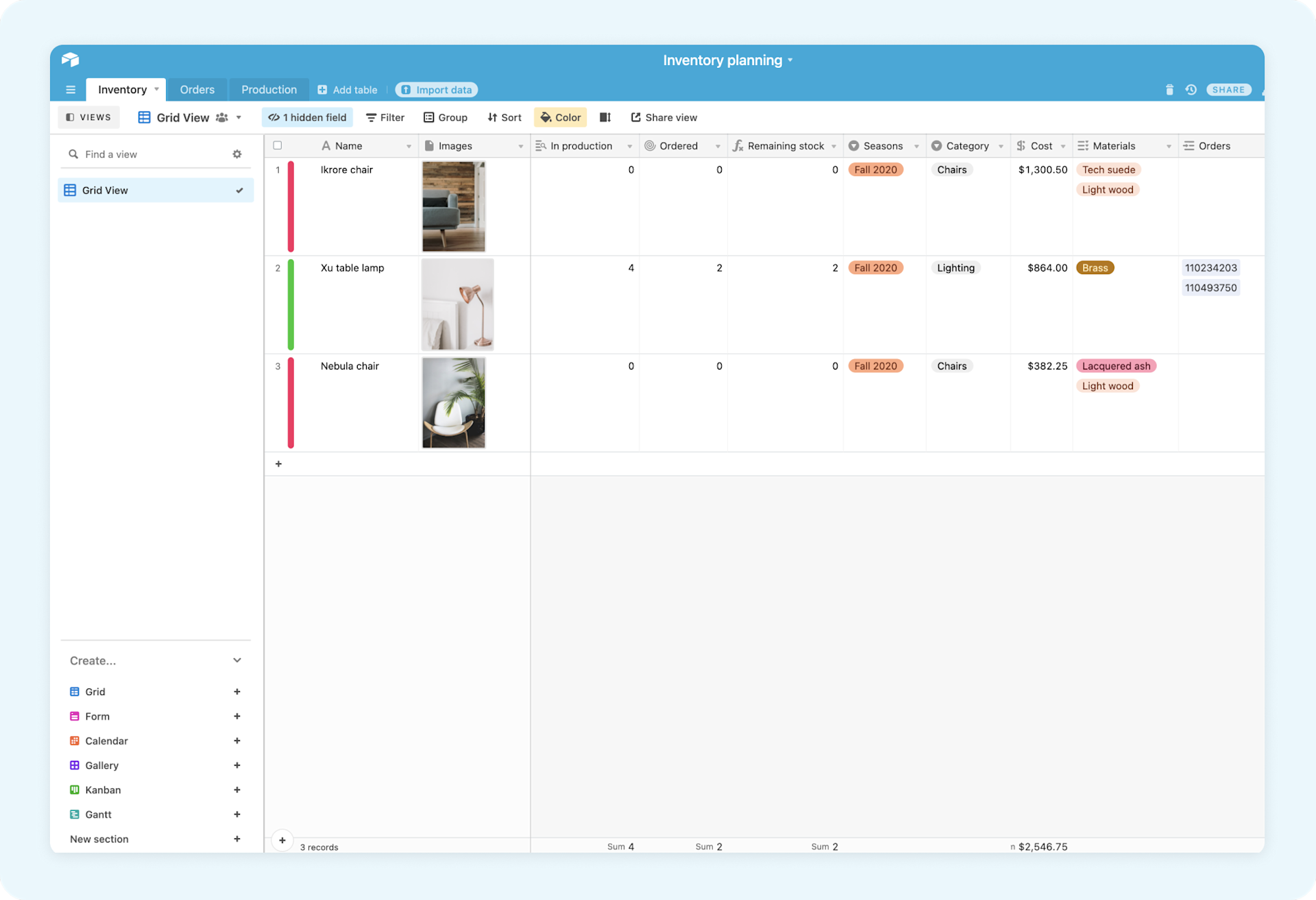Screen dimensions: 1316x900
Task: Switch to the Production tab
Action: coord(269,89)
